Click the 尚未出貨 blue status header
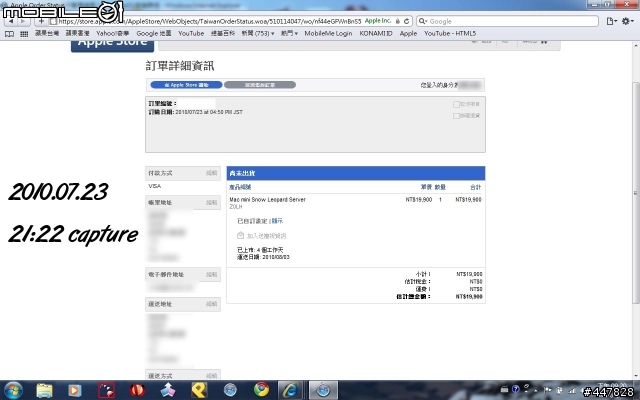 coord(356,173)
